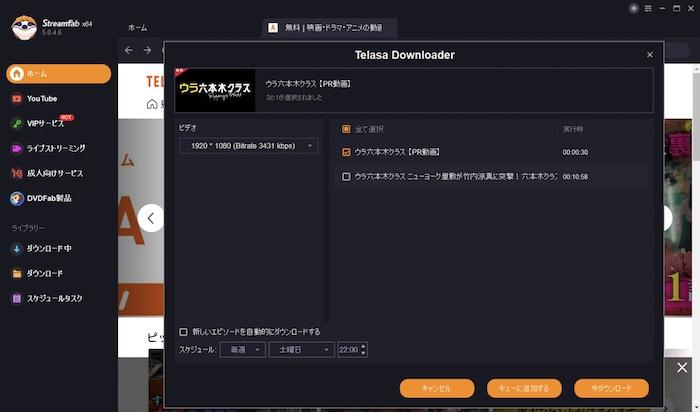The width and height of the screenshot is (700, 412).
Task: Open ダウンロード library folder
Action: pyautogui.click(x=37, y=273)
